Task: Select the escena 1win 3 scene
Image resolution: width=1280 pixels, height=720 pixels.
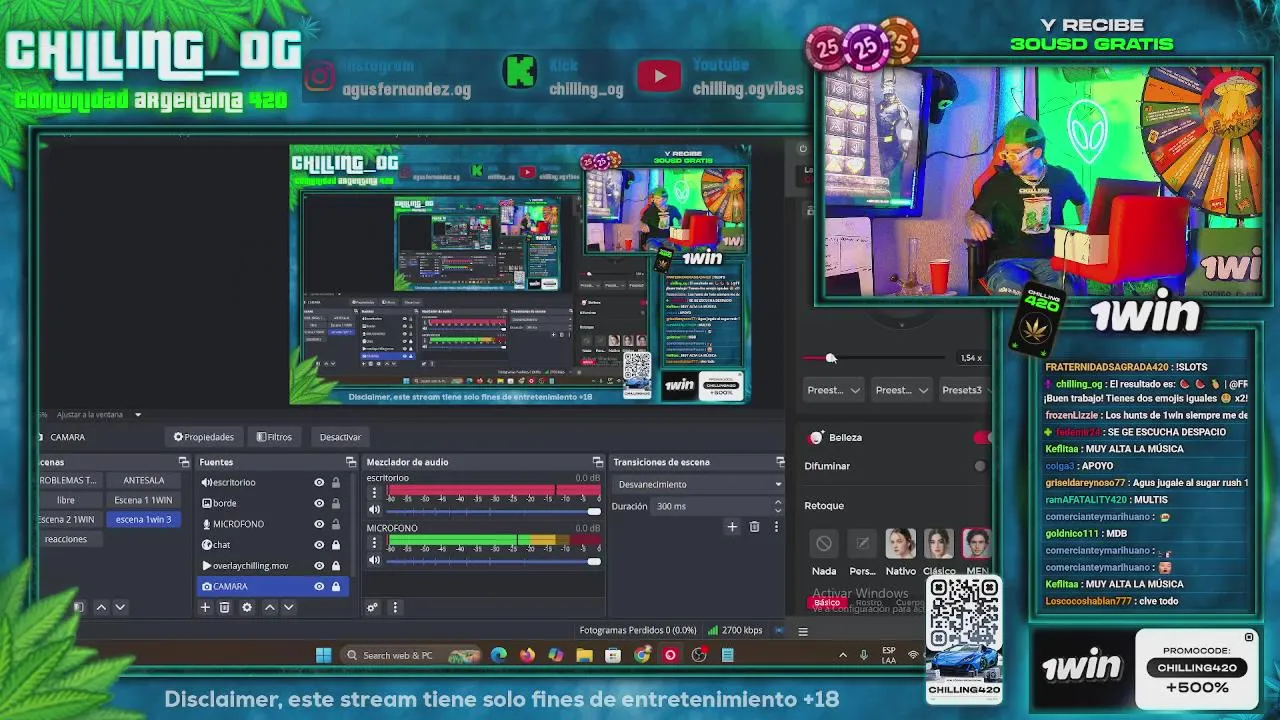Action: click(x=143, y=519)
